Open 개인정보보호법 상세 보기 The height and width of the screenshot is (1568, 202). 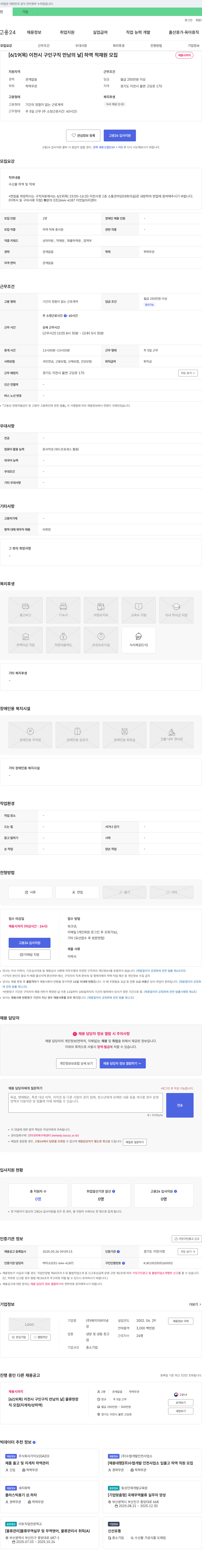(76, 1063)
